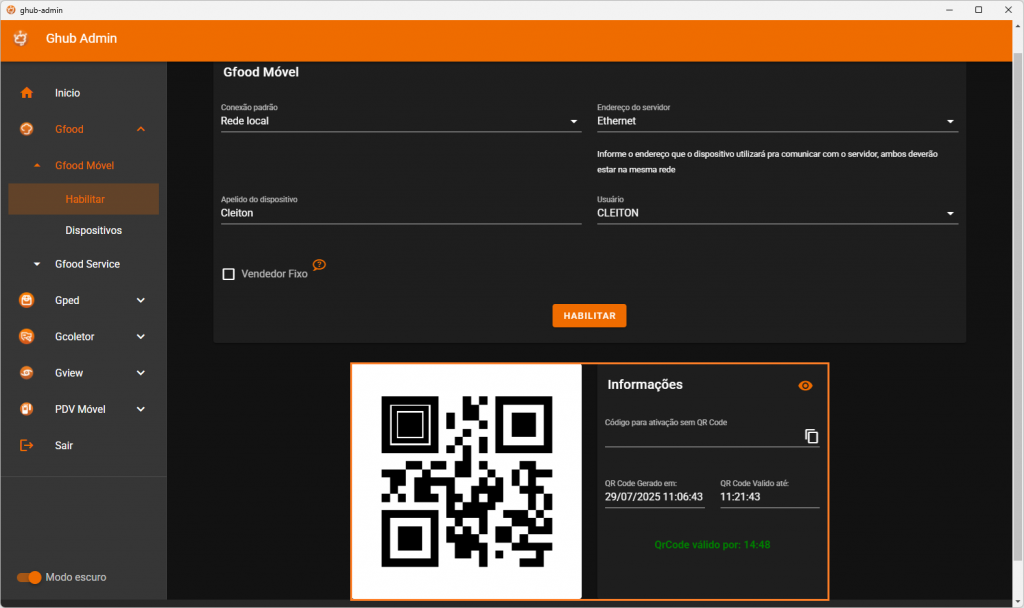Click the QR code image
The height and width of the screenshot is (608, 1024).
click(466, 481)
